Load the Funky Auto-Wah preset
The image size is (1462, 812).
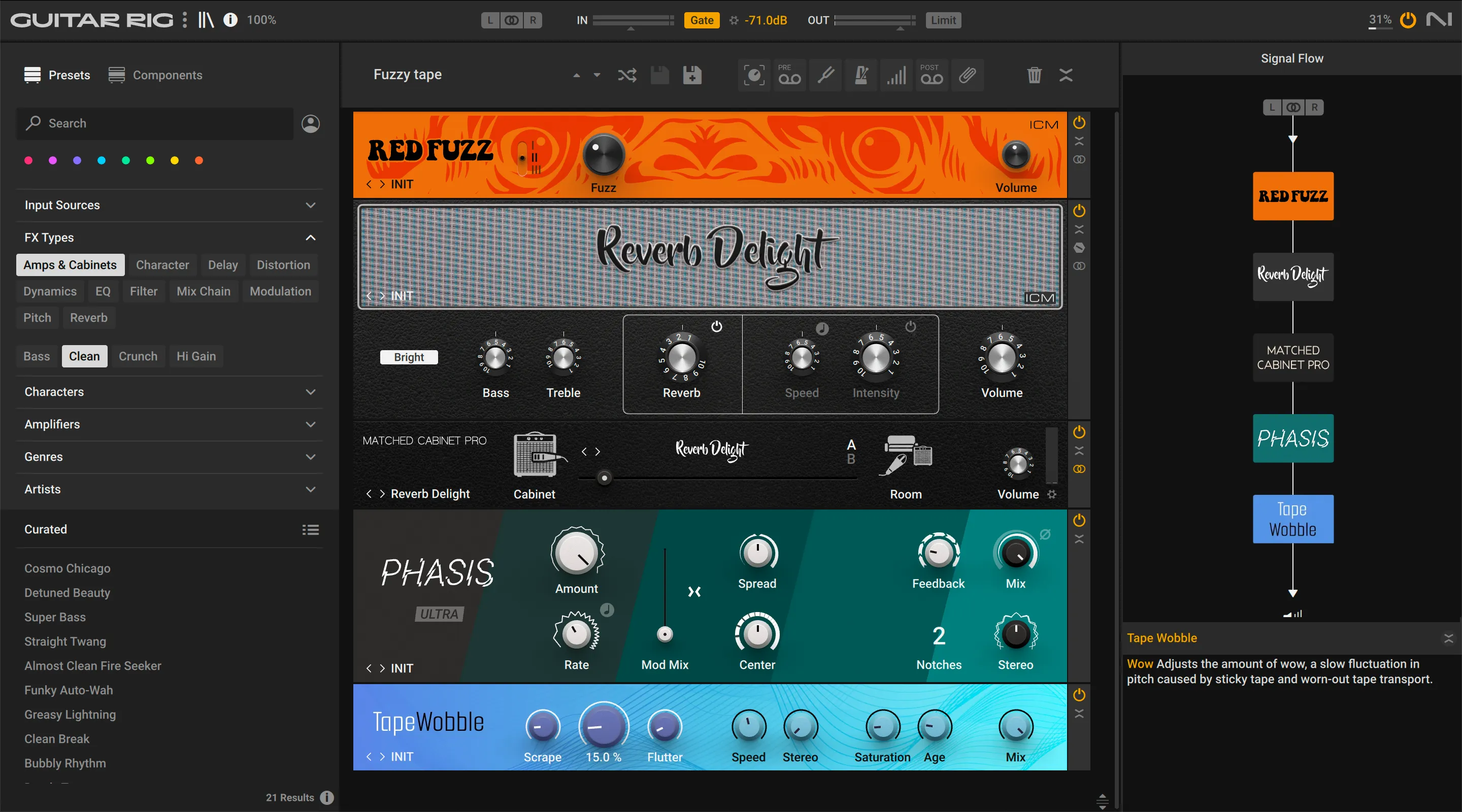[x=69, y=690]
